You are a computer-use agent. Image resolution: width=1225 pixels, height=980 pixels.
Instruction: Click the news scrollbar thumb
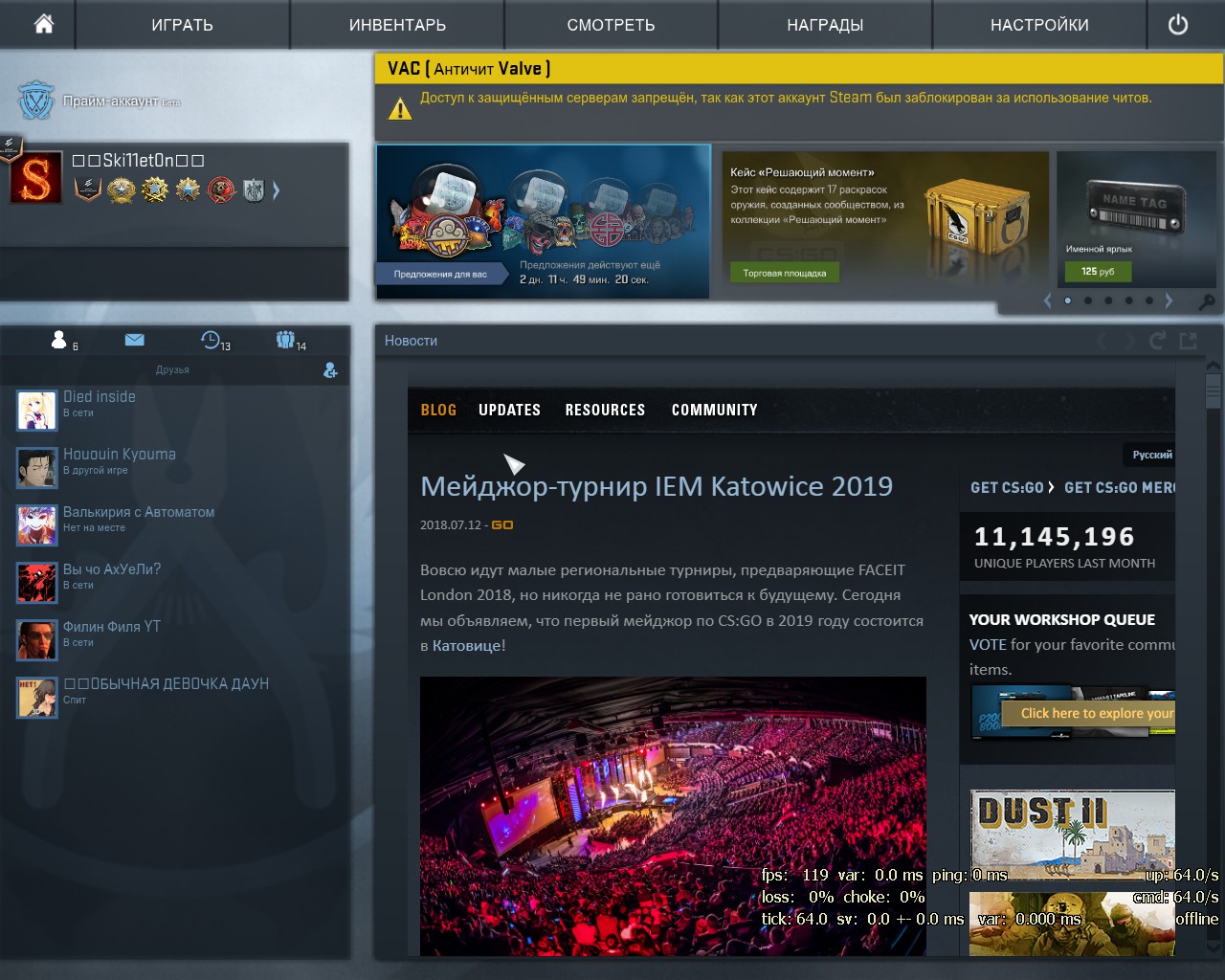point(1214,390)
